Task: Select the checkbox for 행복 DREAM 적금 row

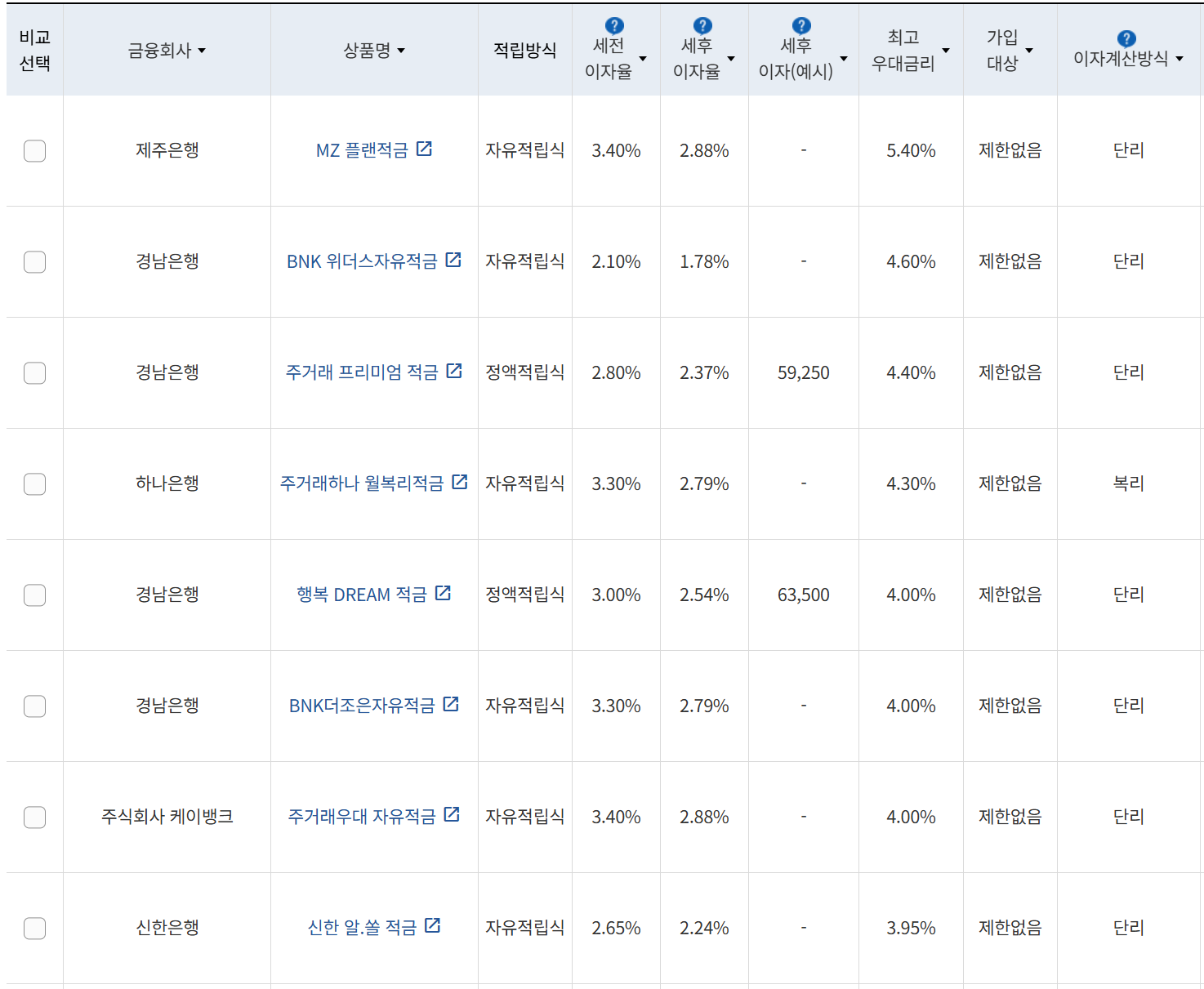Action: pos(34,595)
